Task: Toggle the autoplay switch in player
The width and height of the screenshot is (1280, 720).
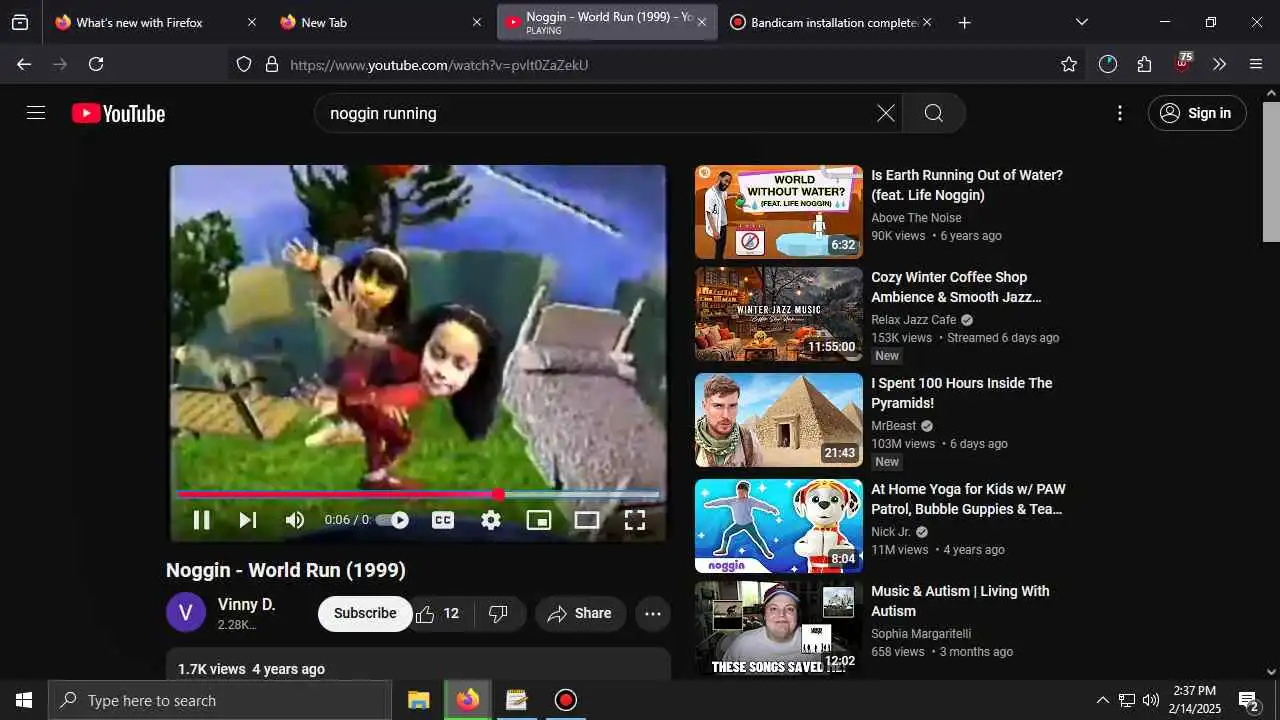Action: click(x=394, y=520)
